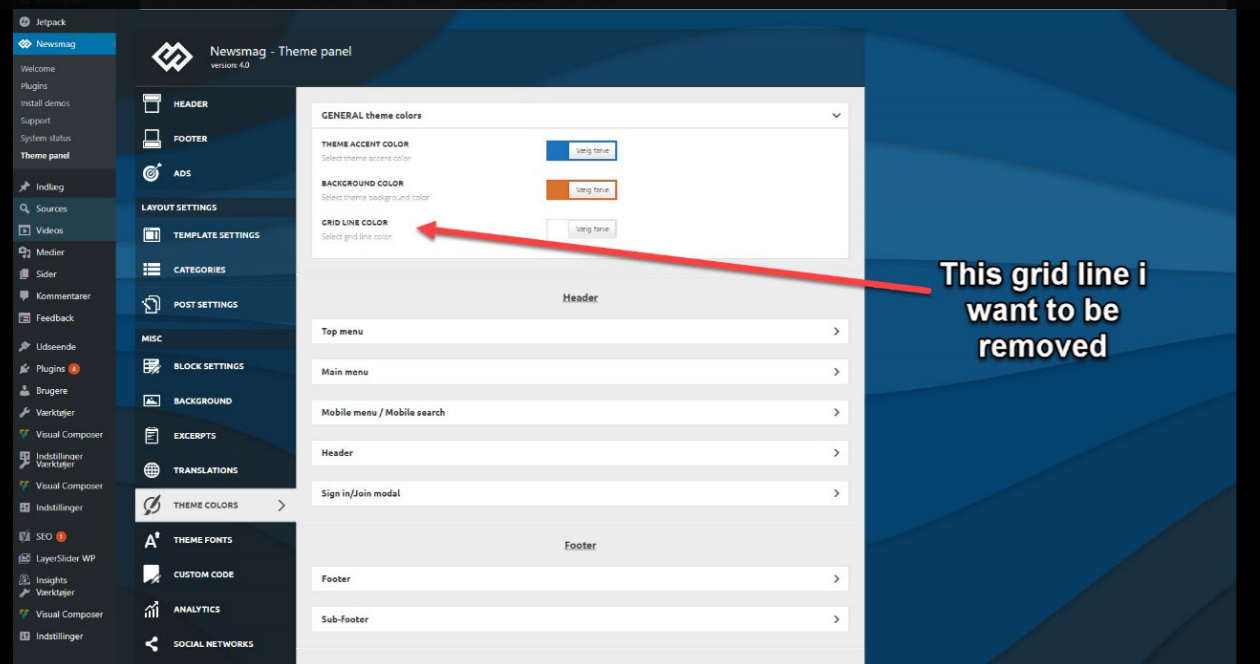Open Header settings icon in theme panel menu

point(152,103)
